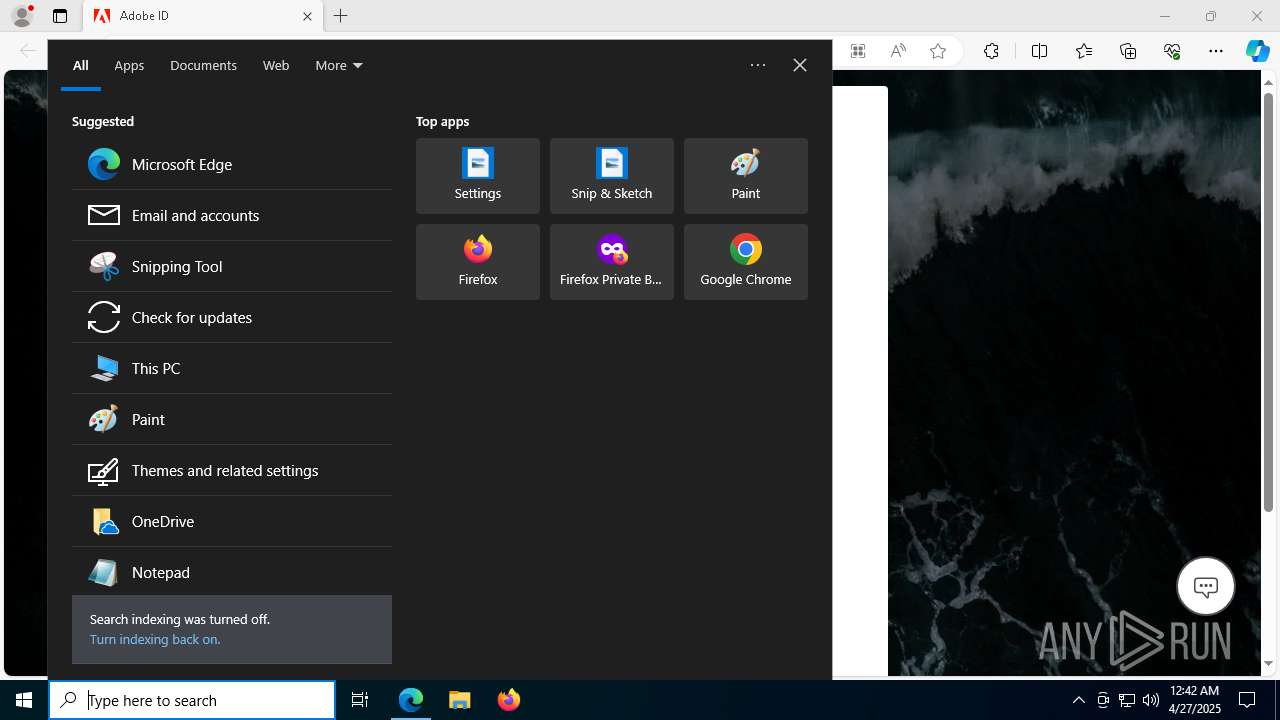The width and height of the screenshot is (1280, 720).
Task: Open Task View on taskbar
Action: tap(360, 700)
